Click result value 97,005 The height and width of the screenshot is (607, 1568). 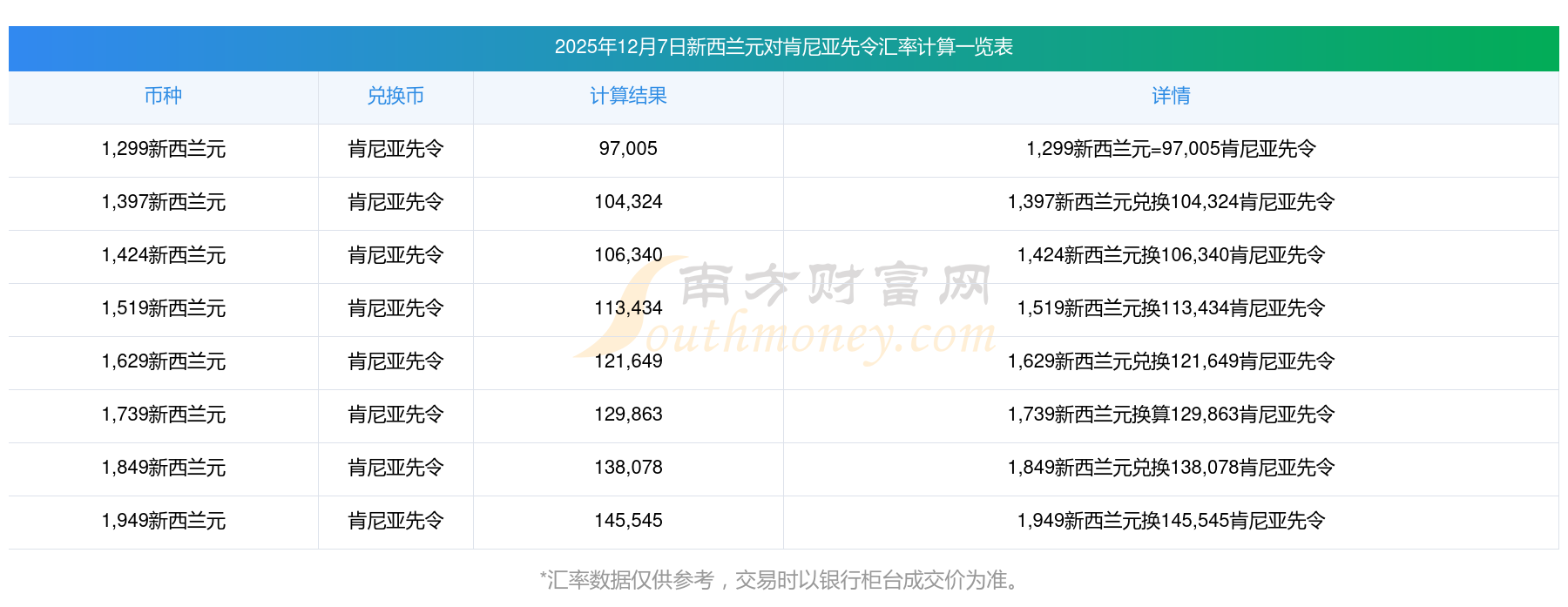tap(628, 149)
